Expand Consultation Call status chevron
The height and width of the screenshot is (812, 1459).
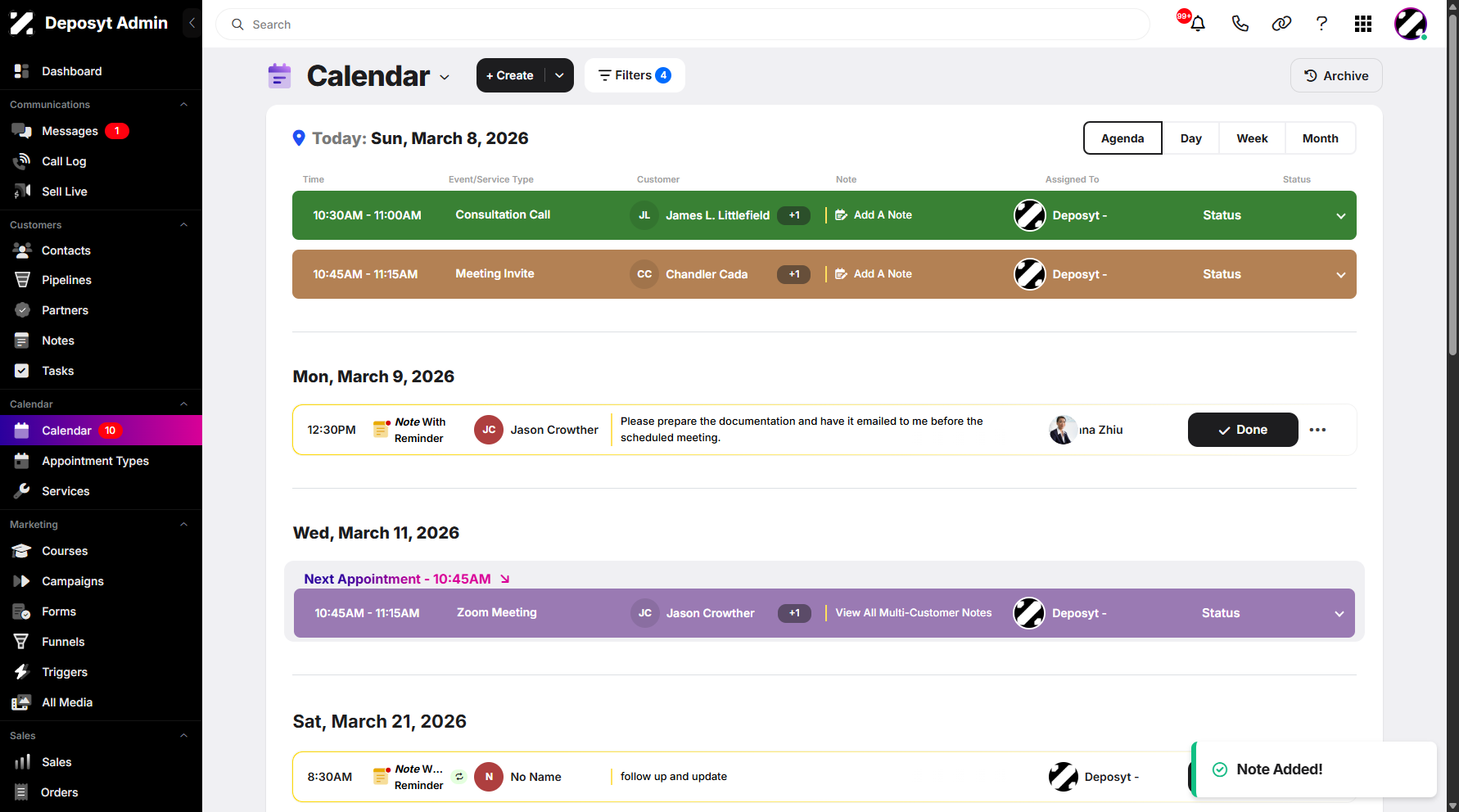click(1341, 216)
